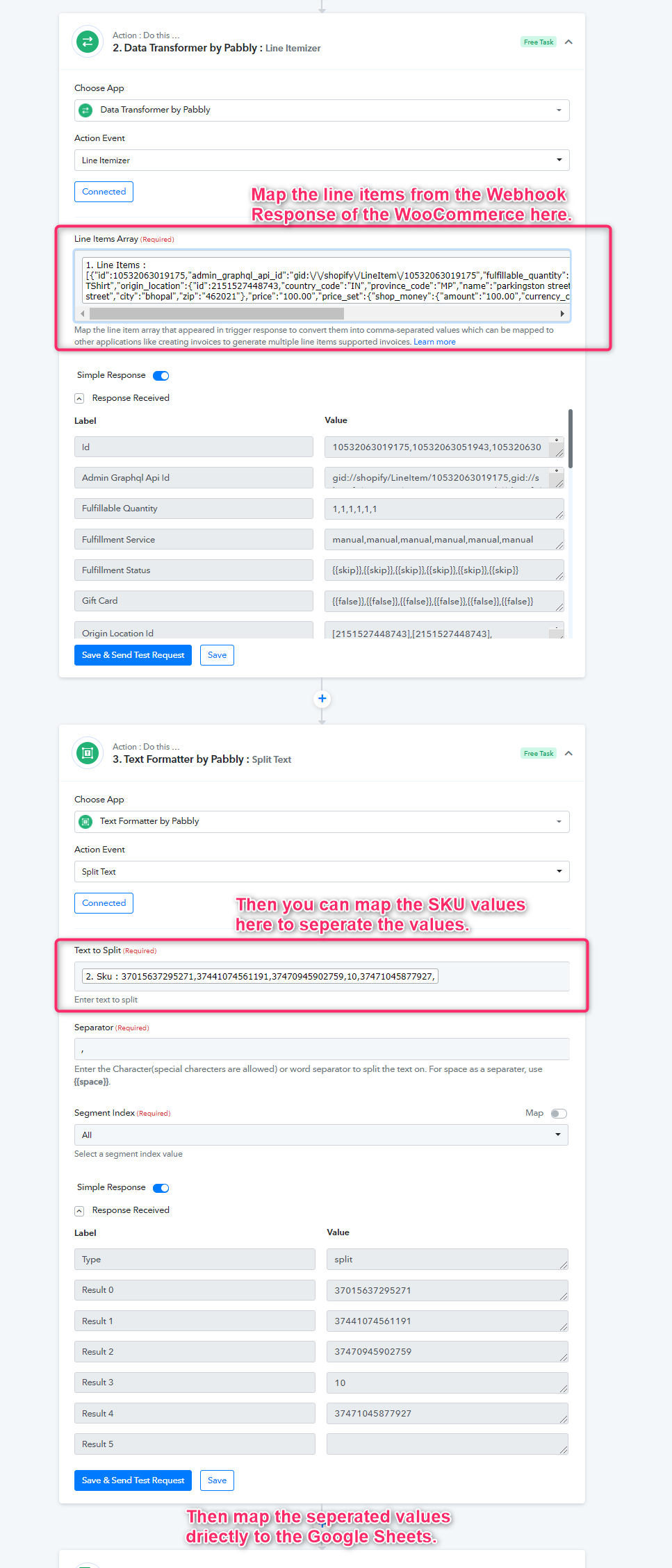Click the Free Task badge on step 2
The width and height of the screenshot is (672, 1568).
[x=539, y=42]
